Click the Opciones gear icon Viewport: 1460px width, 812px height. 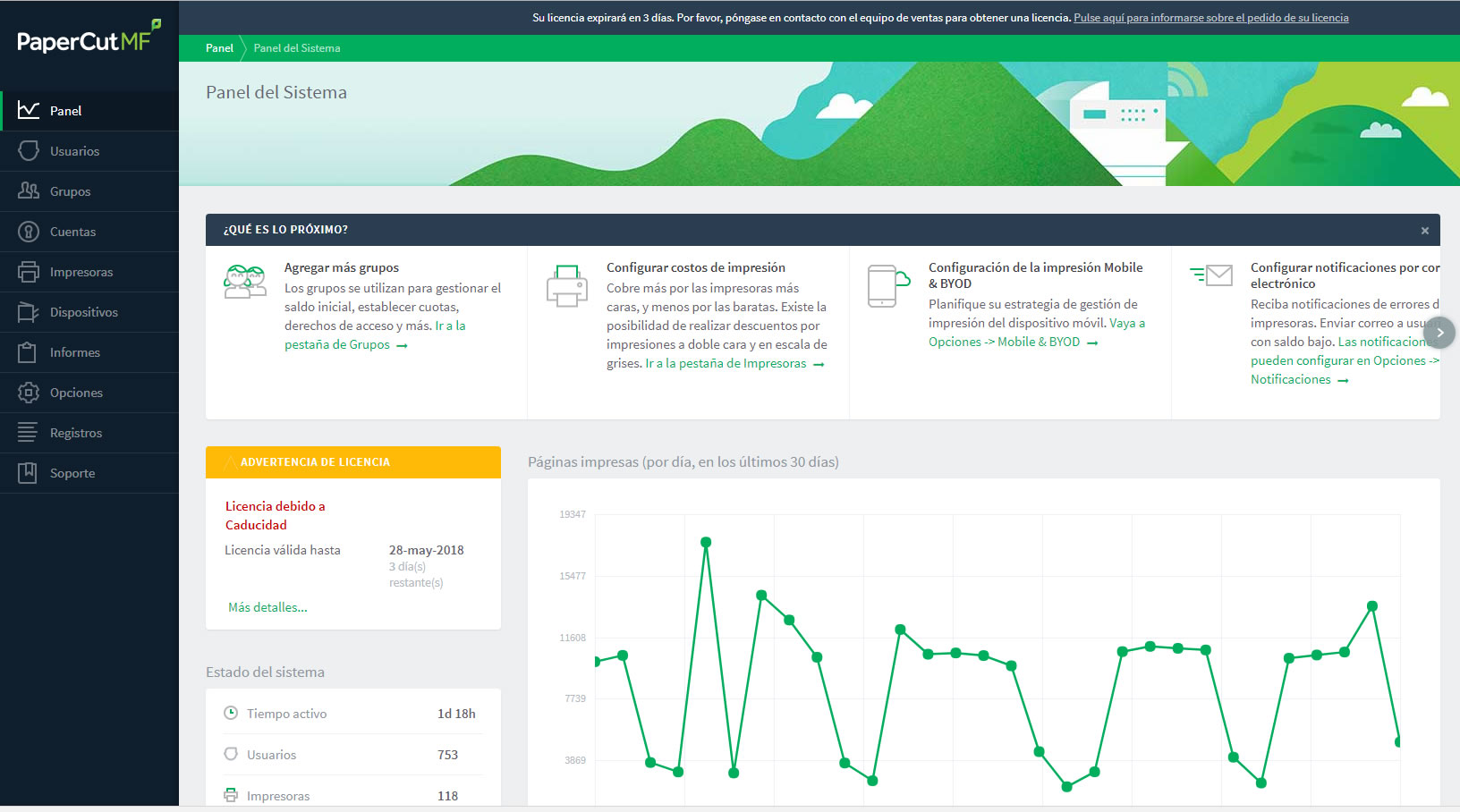(x=29, y=393)
